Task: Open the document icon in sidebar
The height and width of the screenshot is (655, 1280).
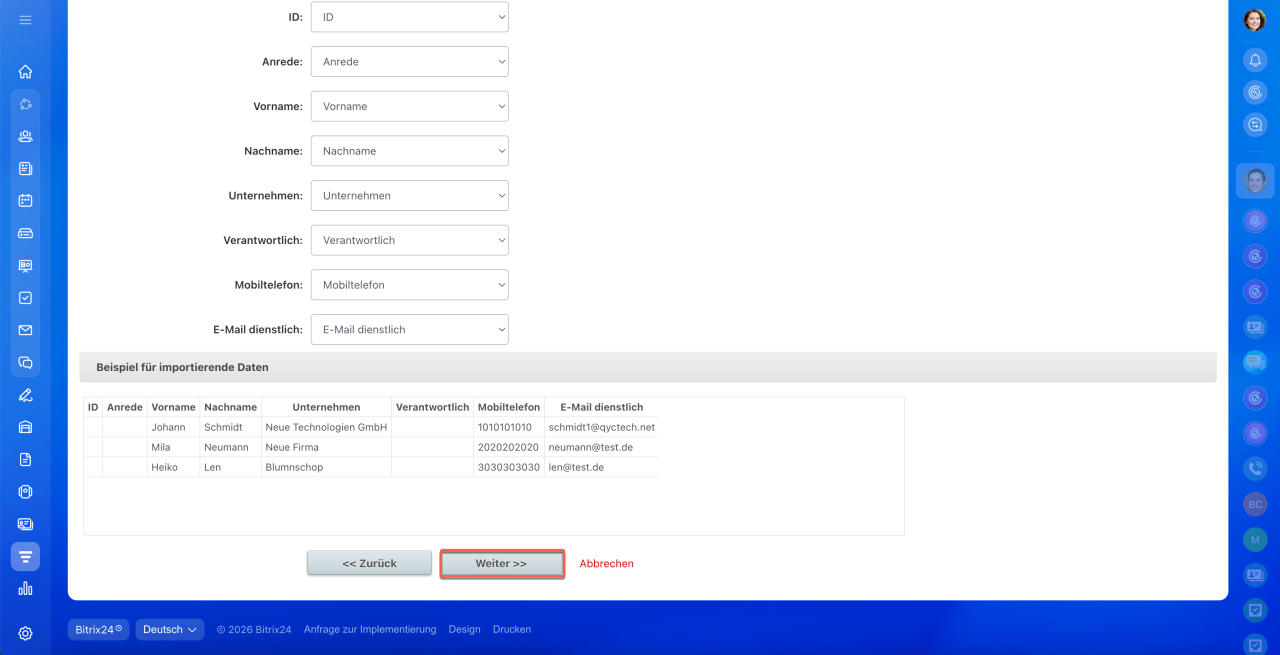Action: pyautogui.click(x=25, y=460)
